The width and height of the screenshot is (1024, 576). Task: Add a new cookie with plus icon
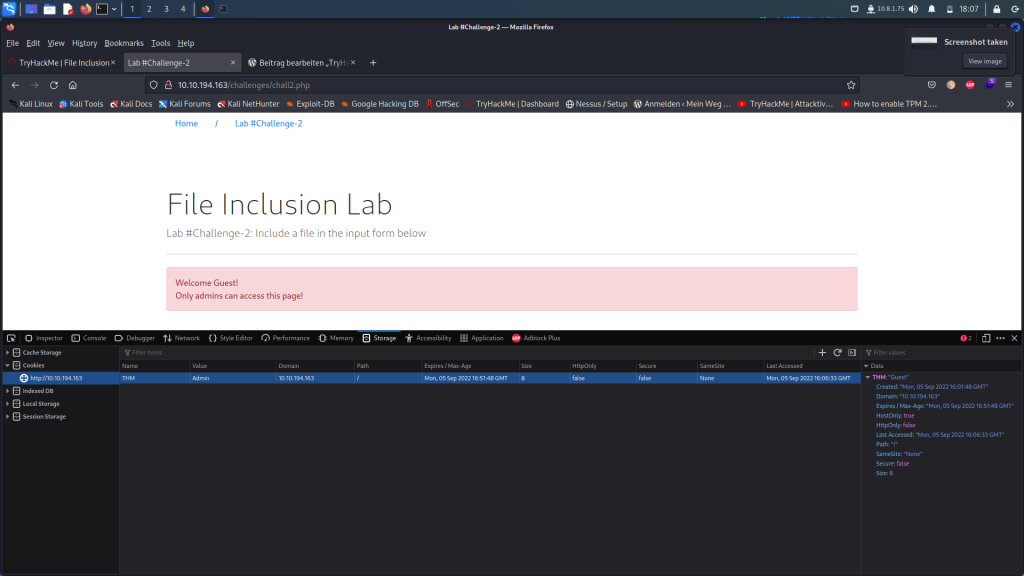[x=822, y=353]
